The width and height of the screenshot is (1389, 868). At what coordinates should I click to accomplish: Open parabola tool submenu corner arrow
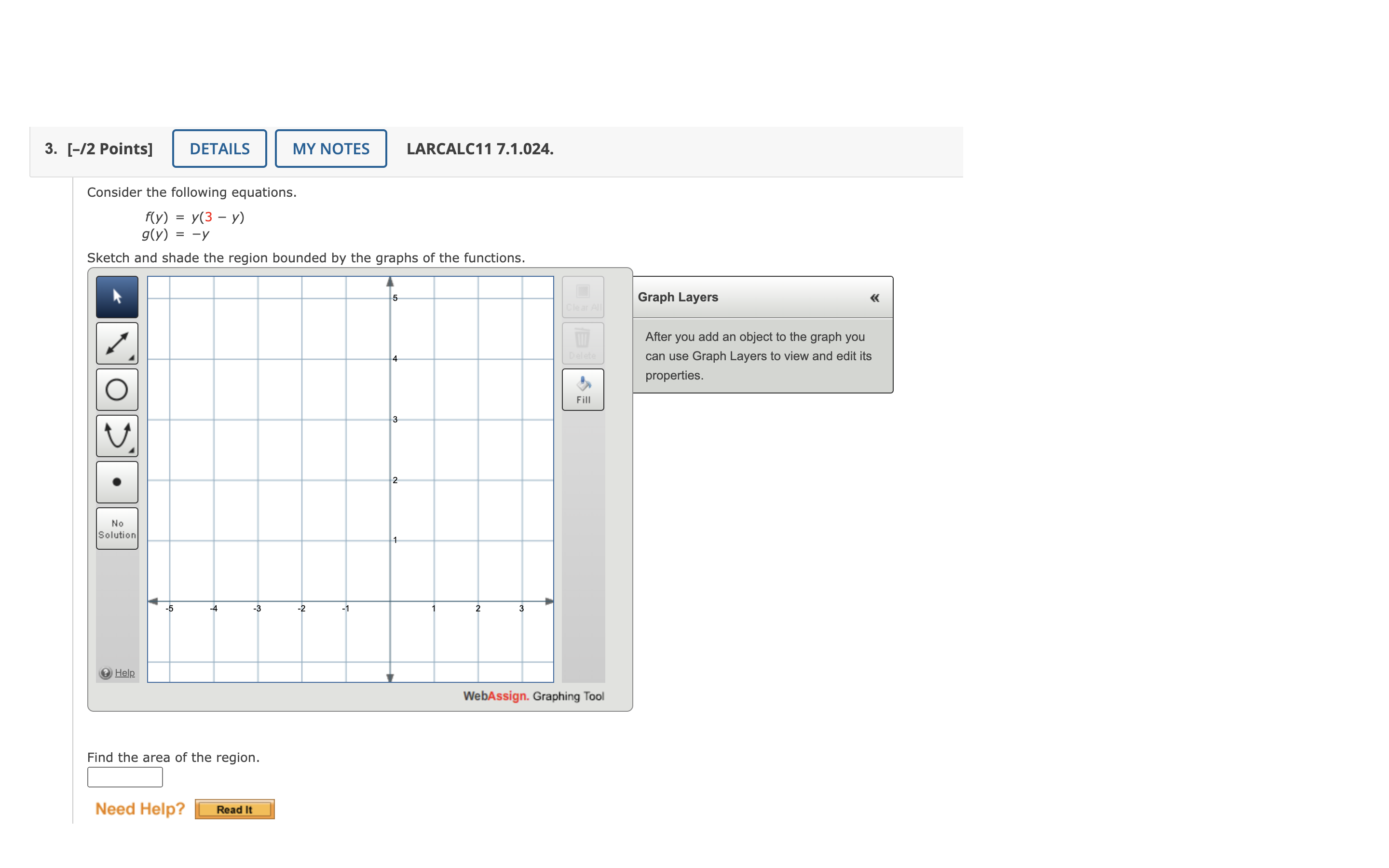132,451
